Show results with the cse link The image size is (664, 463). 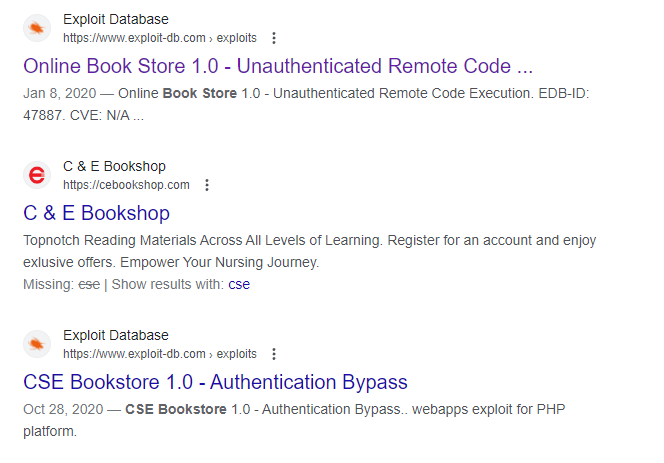239,284
